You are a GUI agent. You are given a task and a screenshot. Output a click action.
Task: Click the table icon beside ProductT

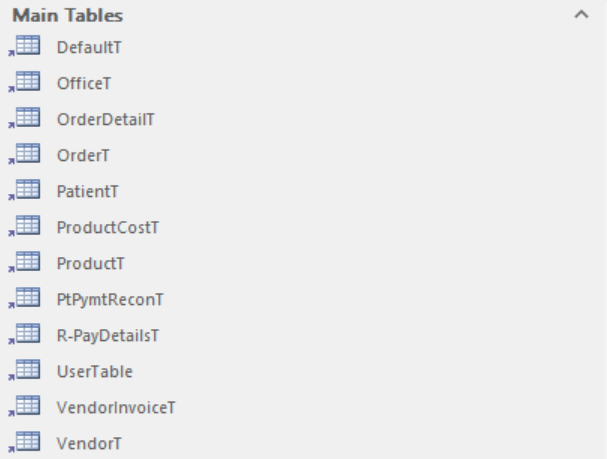(27, 262)
